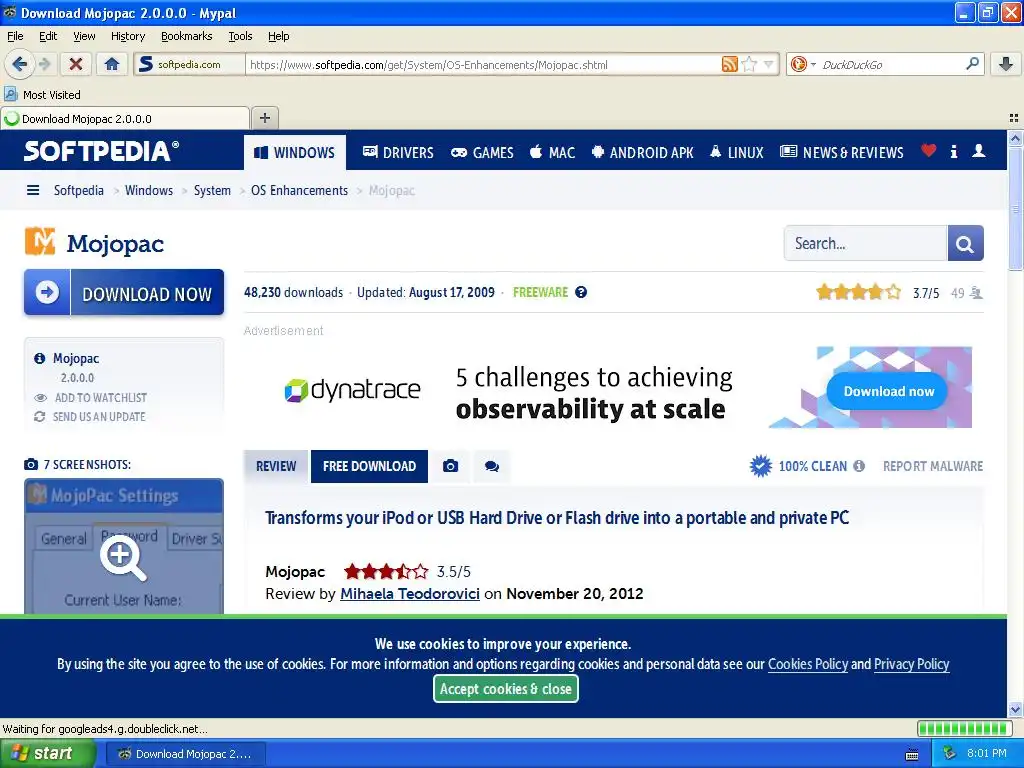Open News & Reviews section
The width and height of the screenshot is (1024, 768).
842,152
